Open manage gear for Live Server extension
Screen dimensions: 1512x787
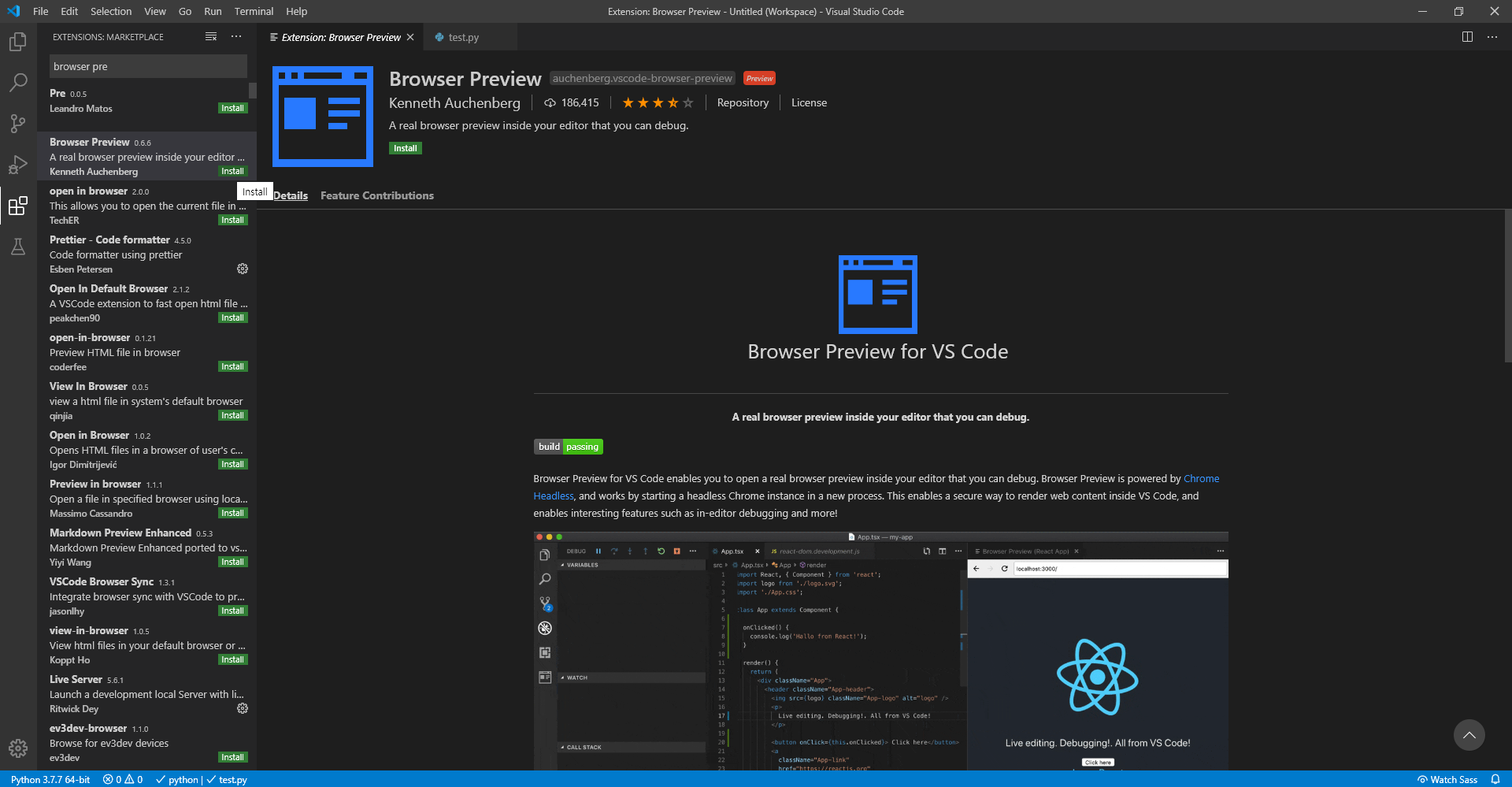point(243,708)
